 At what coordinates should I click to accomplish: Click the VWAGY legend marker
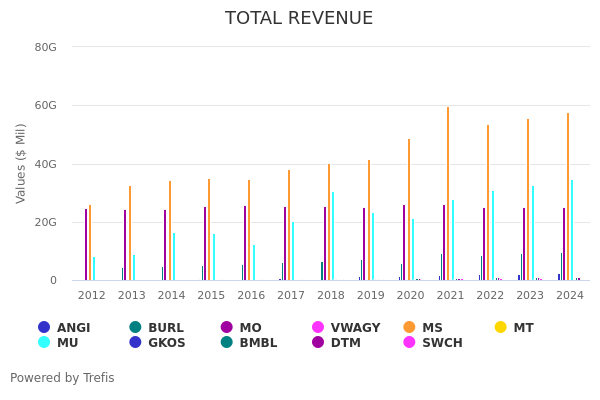click(318, 328)
